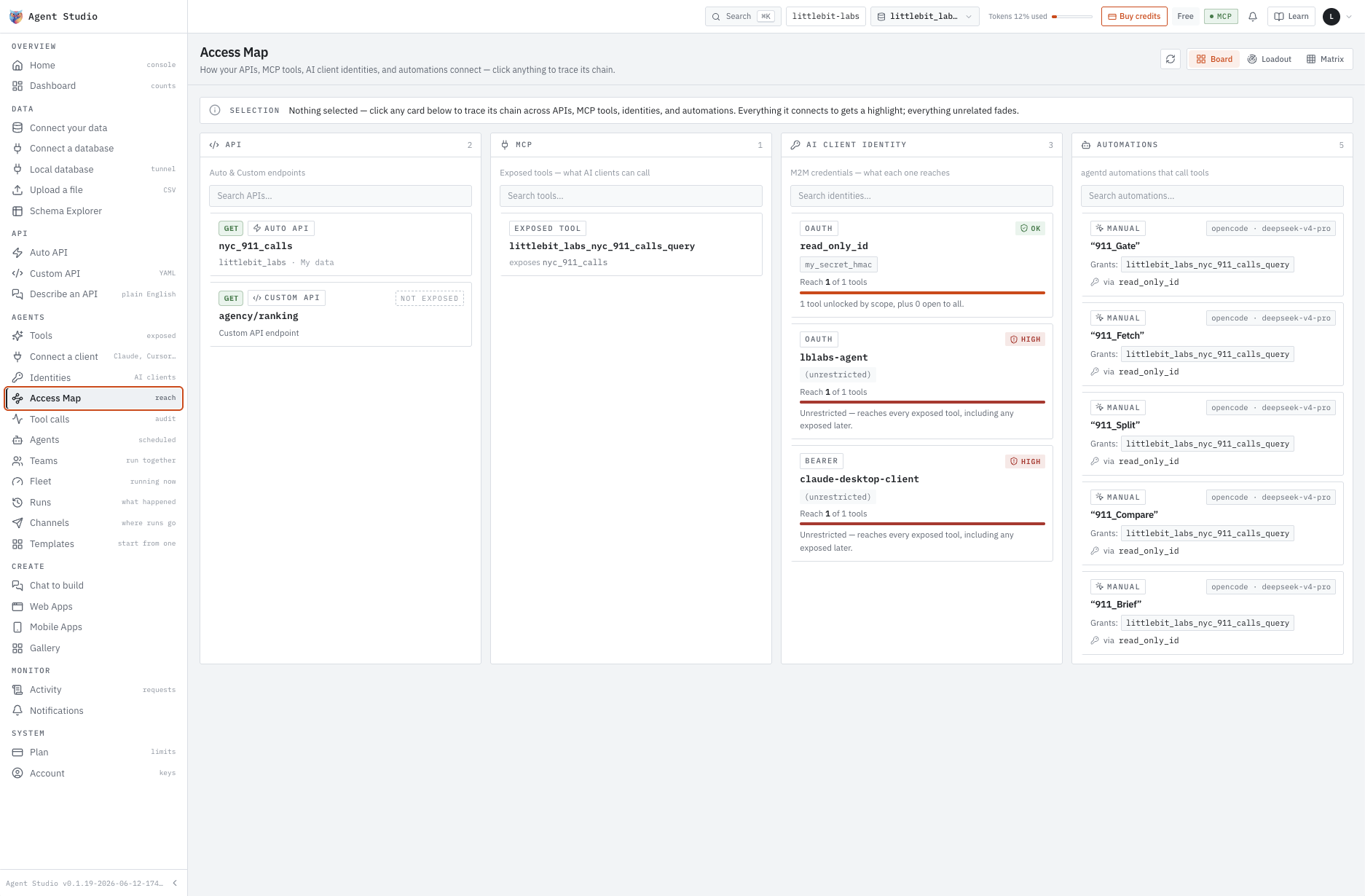The image size is (1365, 896).
Task: Select the “911_Gate” automation card
Action: coord(1212,254)
